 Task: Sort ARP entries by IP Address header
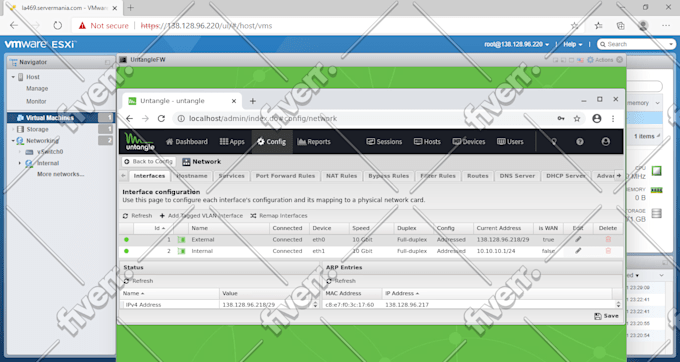pos(497,294)
